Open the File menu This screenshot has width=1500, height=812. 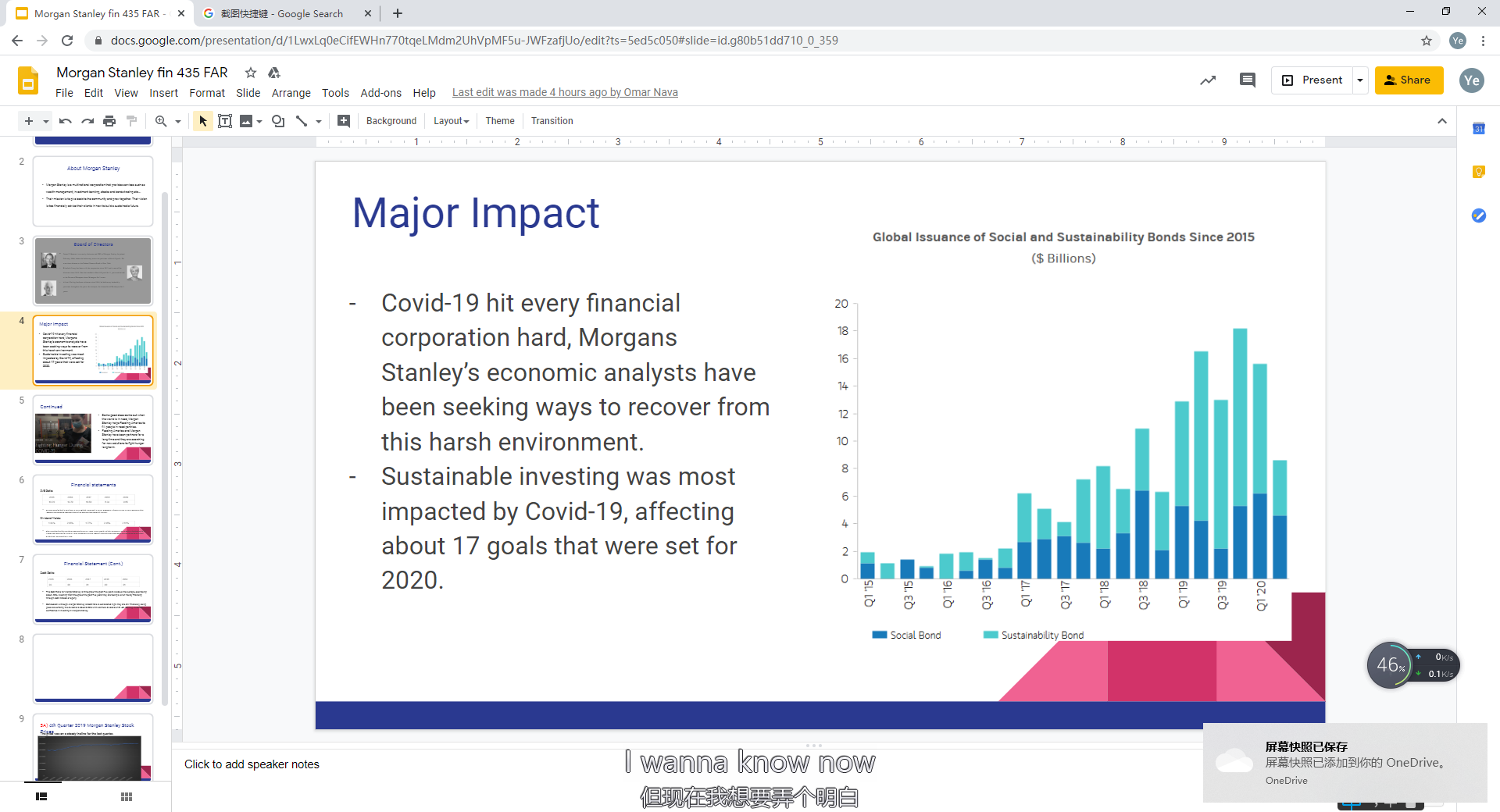[64, 93]
